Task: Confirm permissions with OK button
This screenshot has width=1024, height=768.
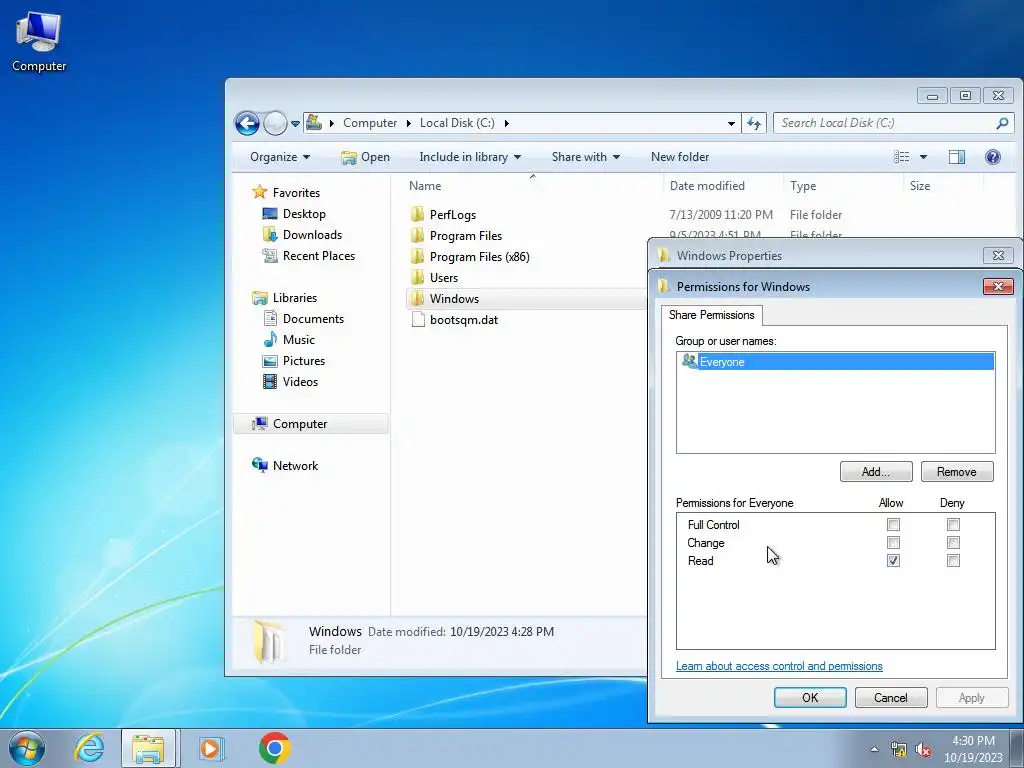Action: pyautogui.click(x=810, y=697)
